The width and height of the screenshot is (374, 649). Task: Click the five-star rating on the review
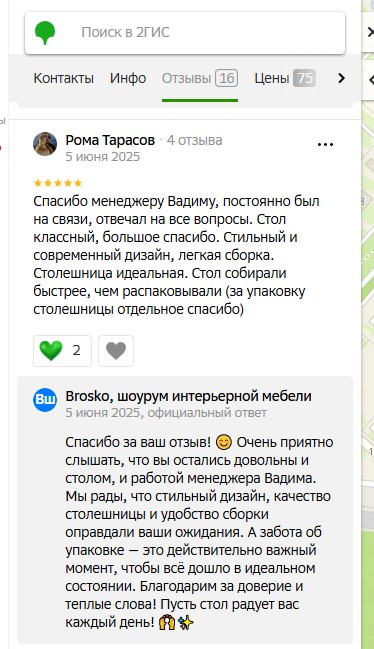(58, 183)
